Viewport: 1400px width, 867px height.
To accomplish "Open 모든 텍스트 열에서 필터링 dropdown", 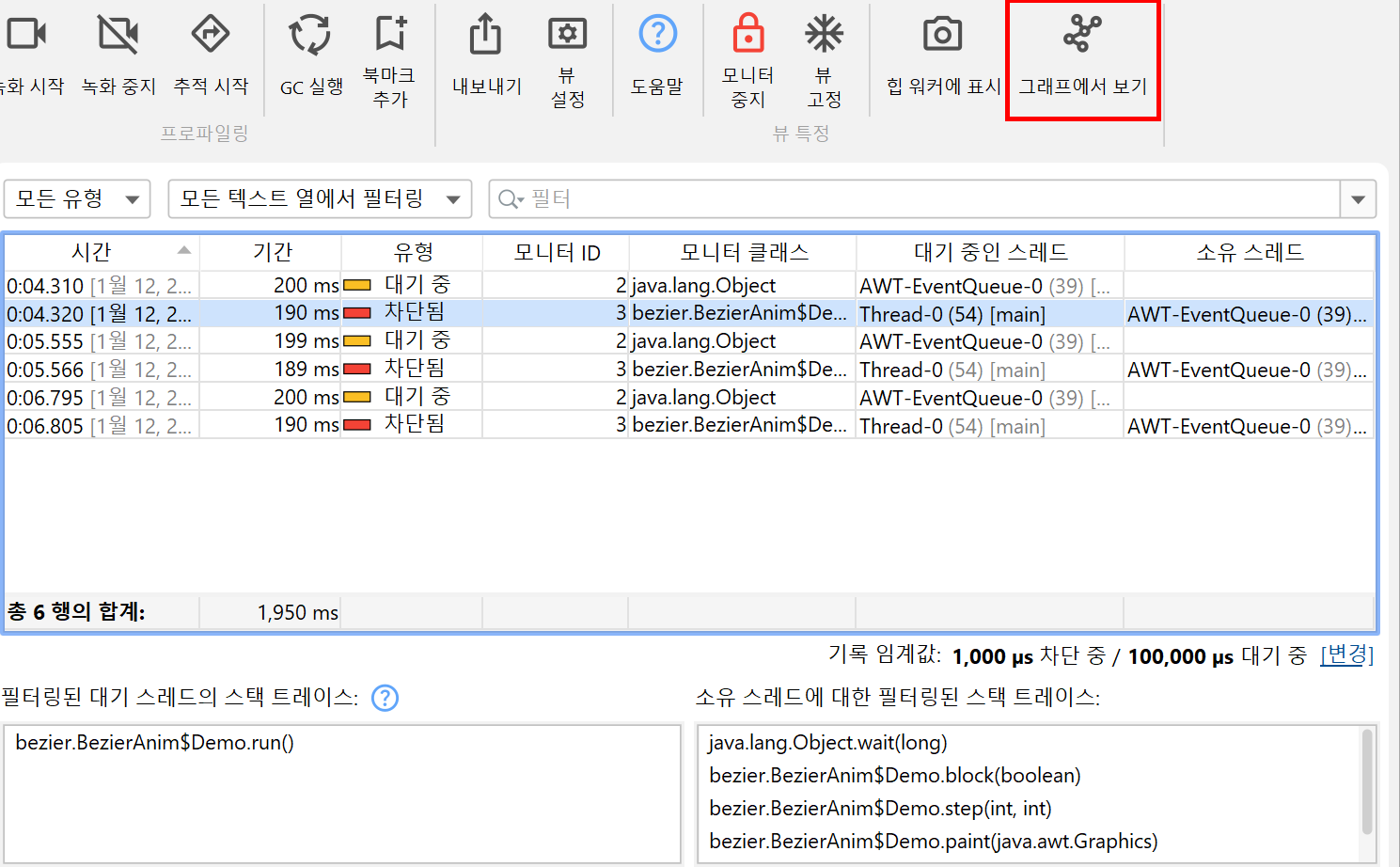I will tap(320, 199).
